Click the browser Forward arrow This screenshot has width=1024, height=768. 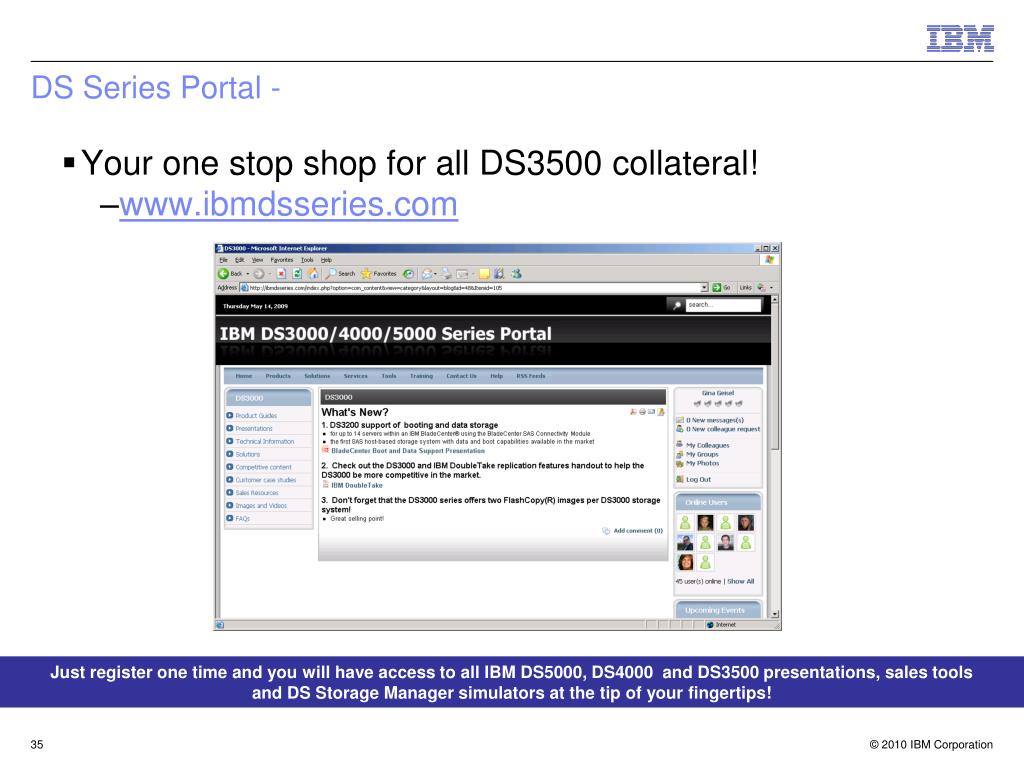(259, 274)
